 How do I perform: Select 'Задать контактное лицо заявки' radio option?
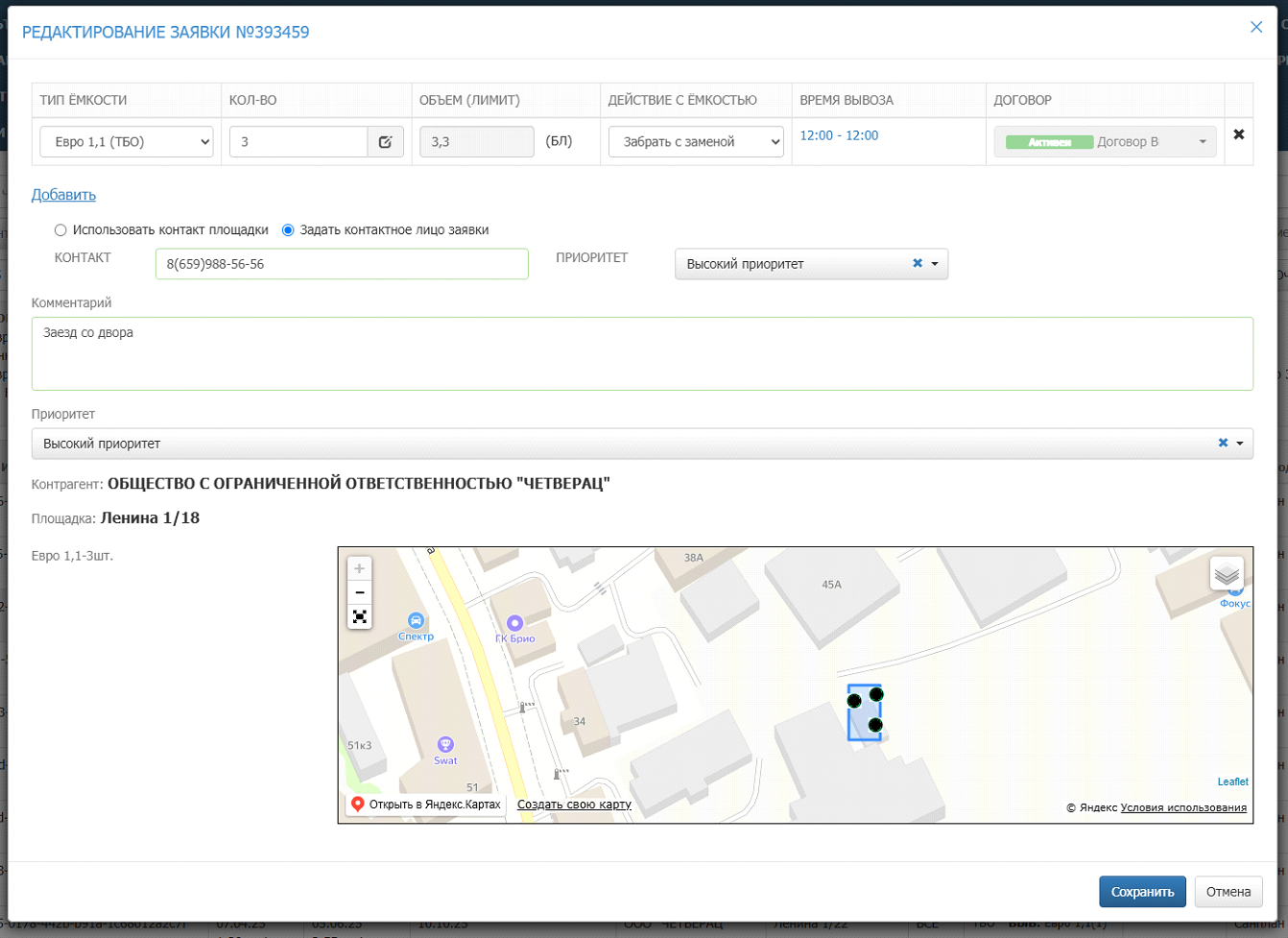(x=288, y=230)
